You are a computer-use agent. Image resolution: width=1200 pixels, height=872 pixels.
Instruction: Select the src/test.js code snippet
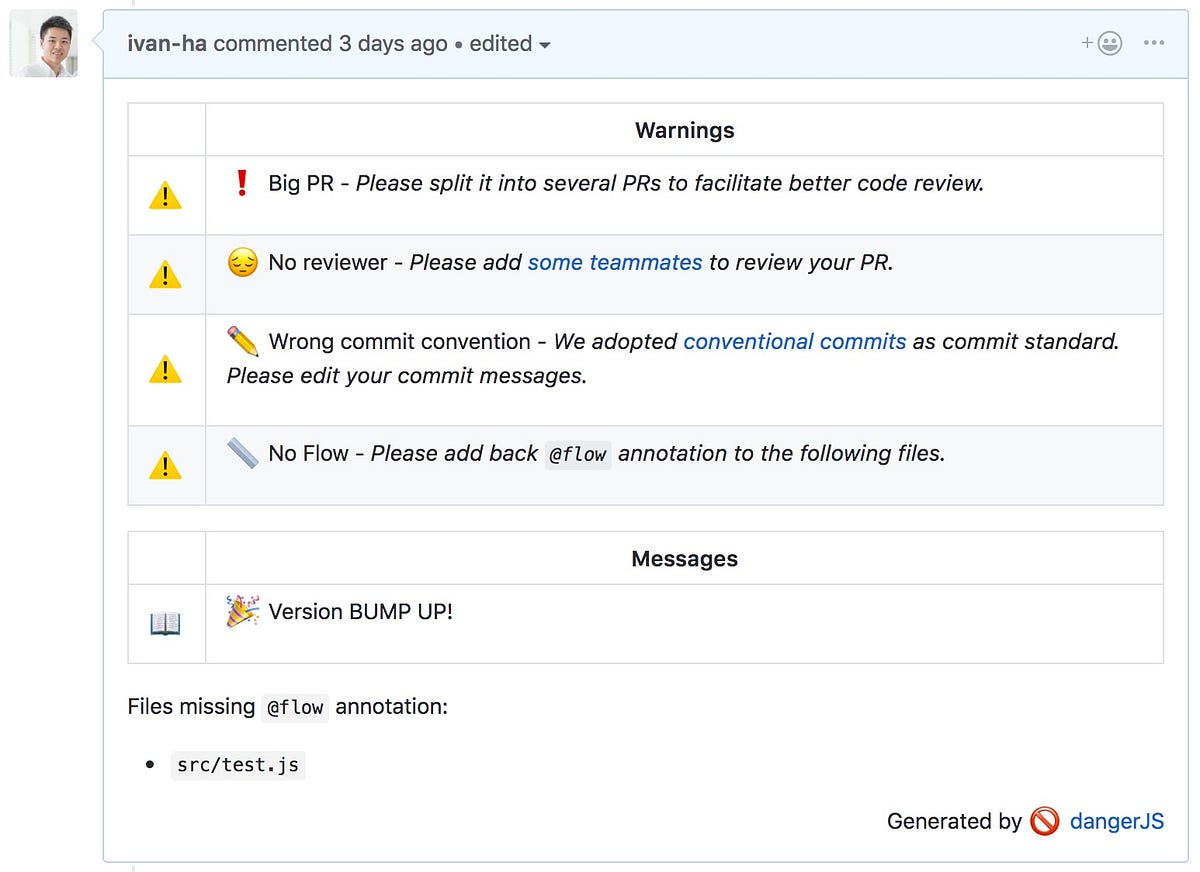(x=238, y=764)
